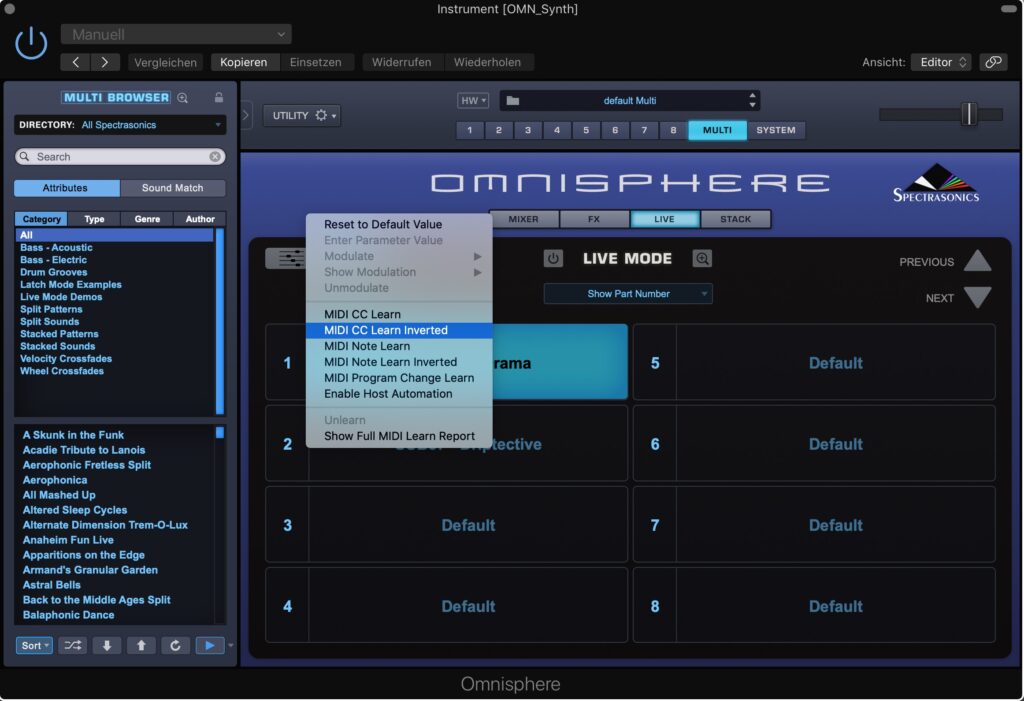1024x701 pixels.
Task: Click the Live Mode magnifier zoom icon
Action: pos(702,258)
